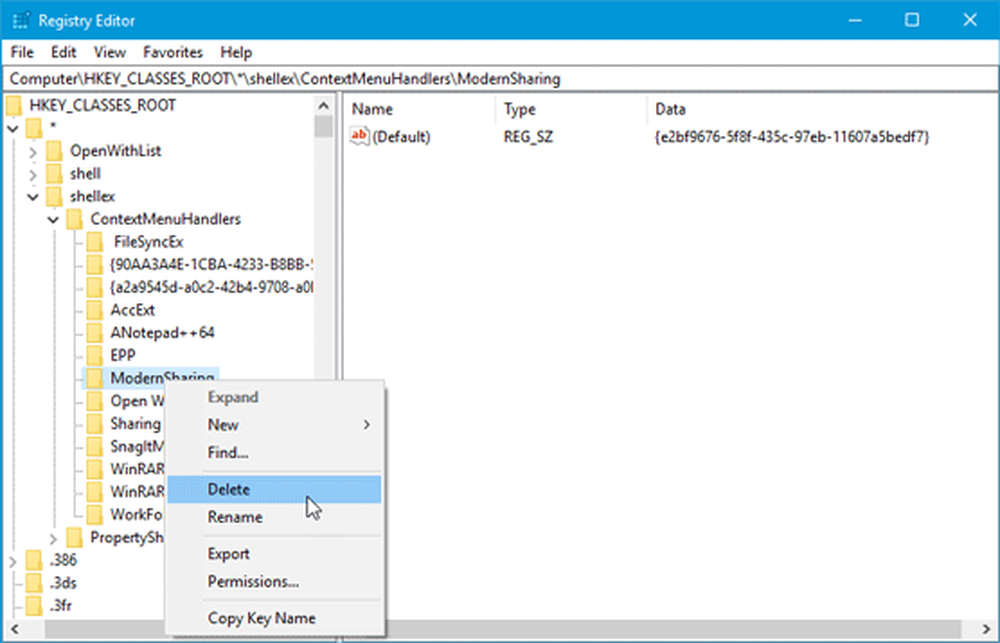
Task: Click the tree scroll up arrow
Action: tap(323, 106)
